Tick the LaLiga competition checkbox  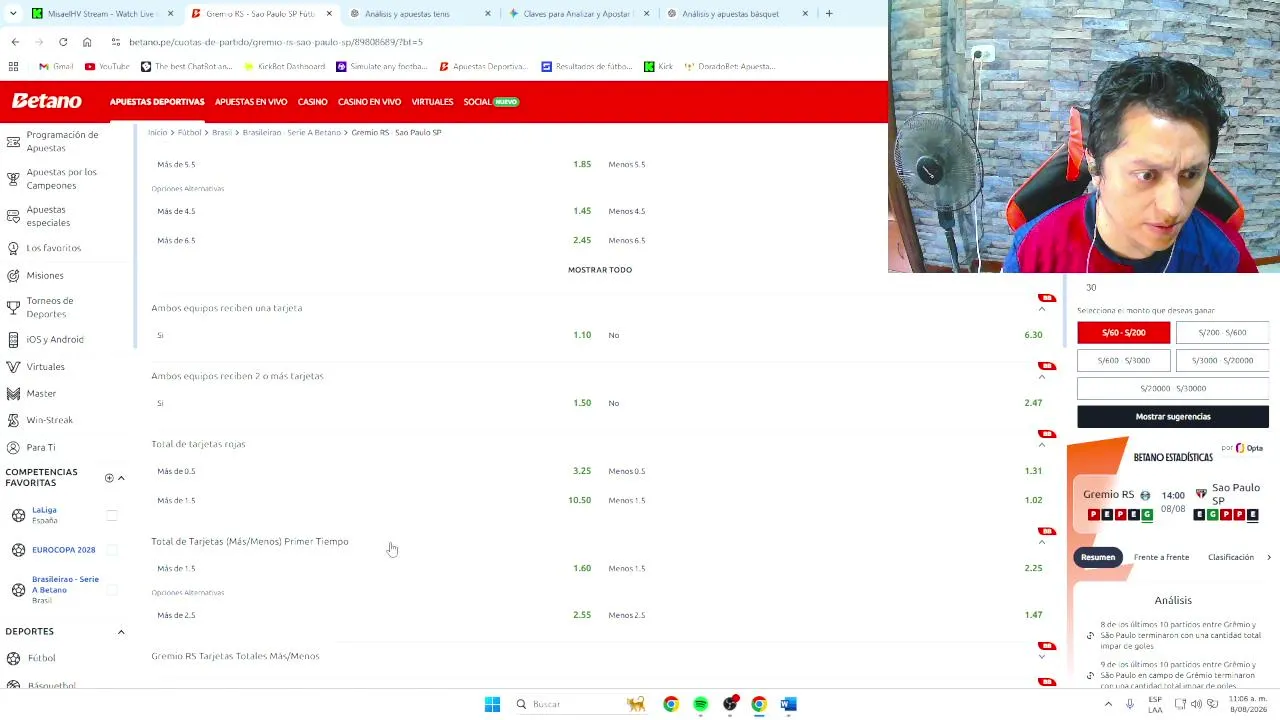[x=112, y=515]
